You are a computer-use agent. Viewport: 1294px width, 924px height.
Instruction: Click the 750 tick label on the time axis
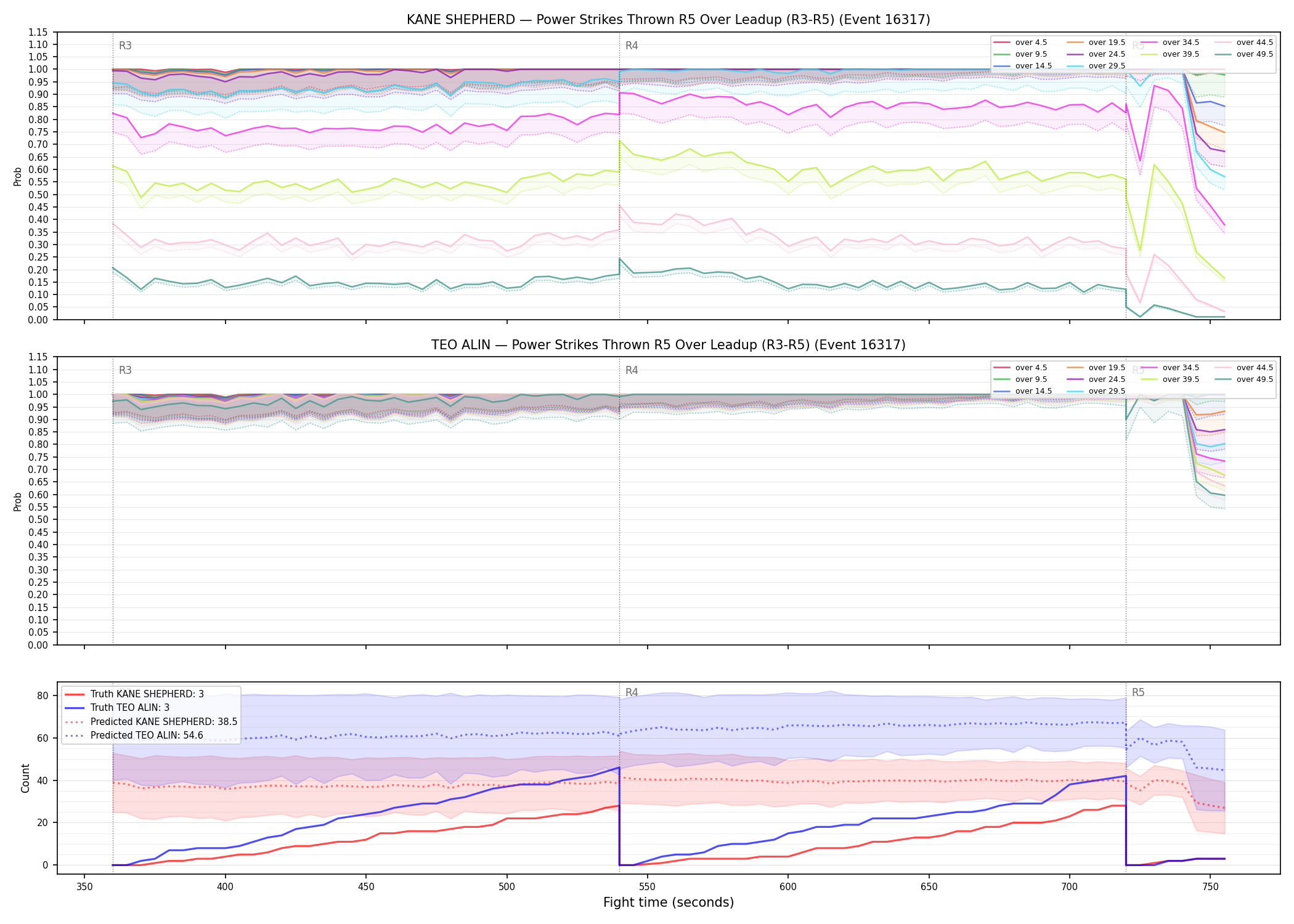click(x=1210, y=887)
